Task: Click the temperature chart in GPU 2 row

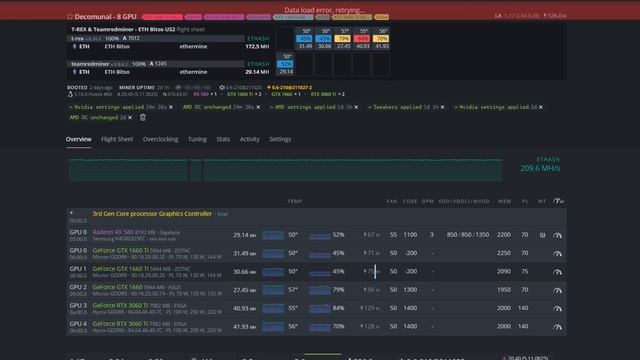Action: [273, 290]
